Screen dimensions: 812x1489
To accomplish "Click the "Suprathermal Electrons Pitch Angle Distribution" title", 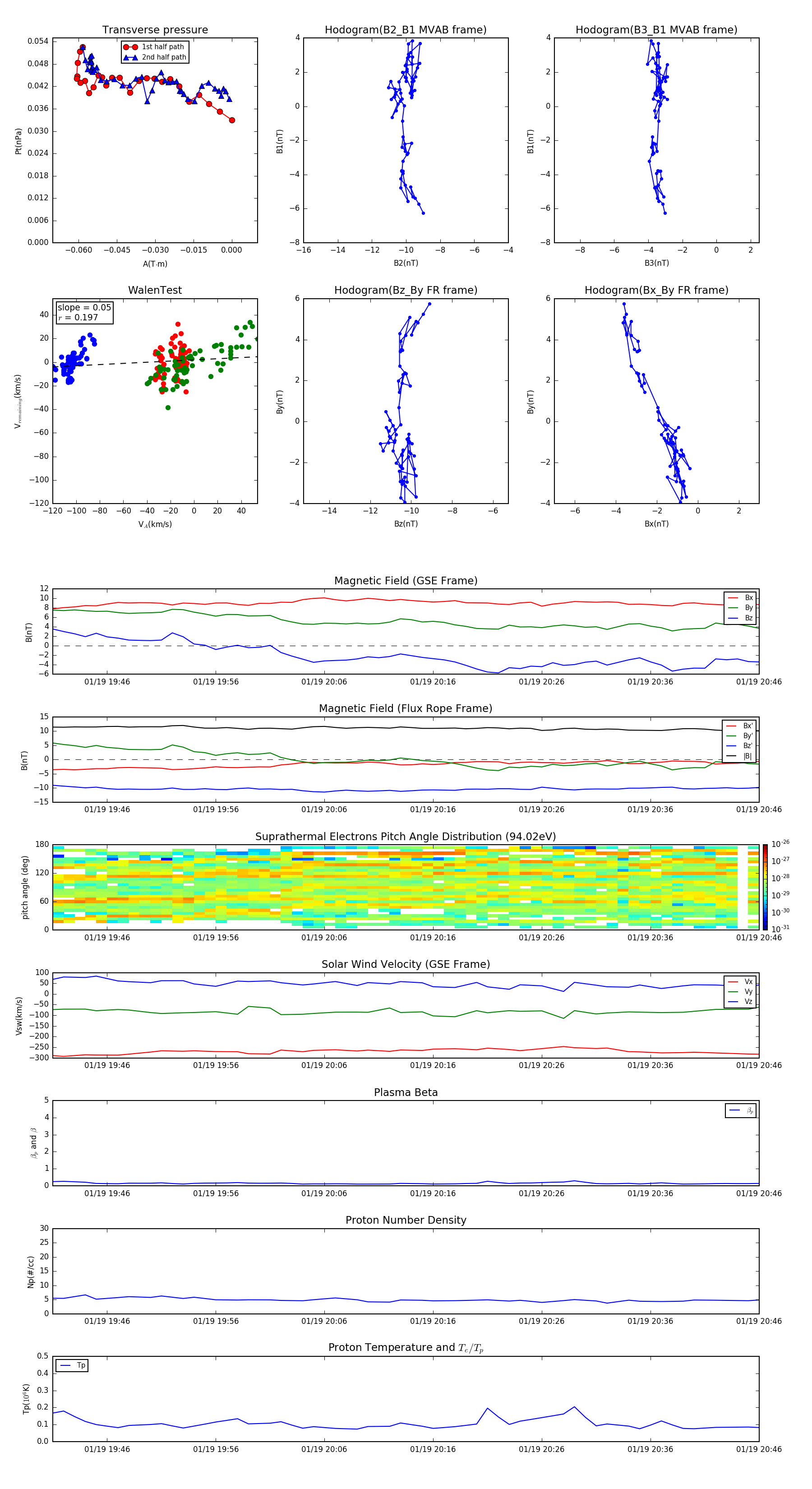I will pyautogui.click(x=406, y=837).
